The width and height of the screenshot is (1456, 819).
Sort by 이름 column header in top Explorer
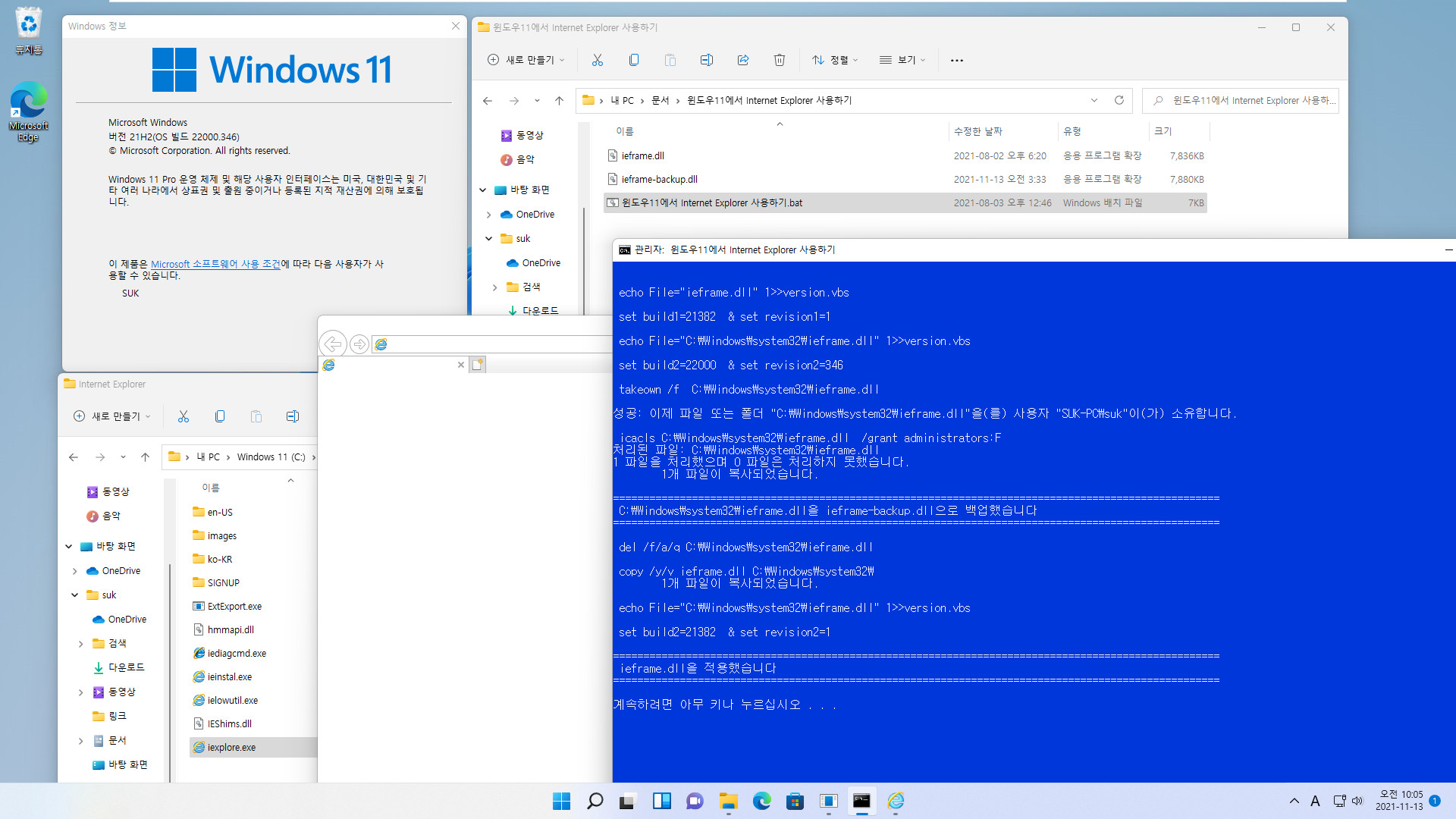(x=625, y=131)
